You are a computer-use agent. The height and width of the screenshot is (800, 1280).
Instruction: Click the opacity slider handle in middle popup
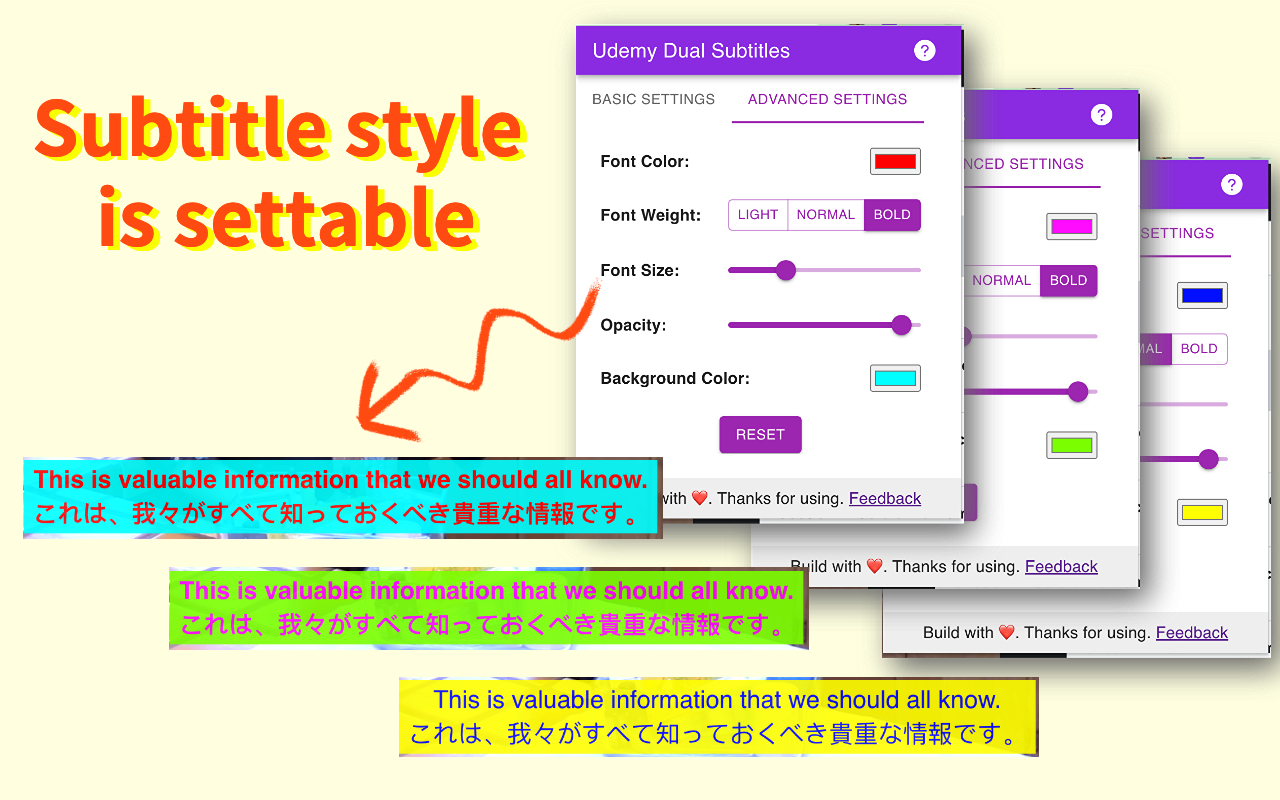click(1078, 392)
